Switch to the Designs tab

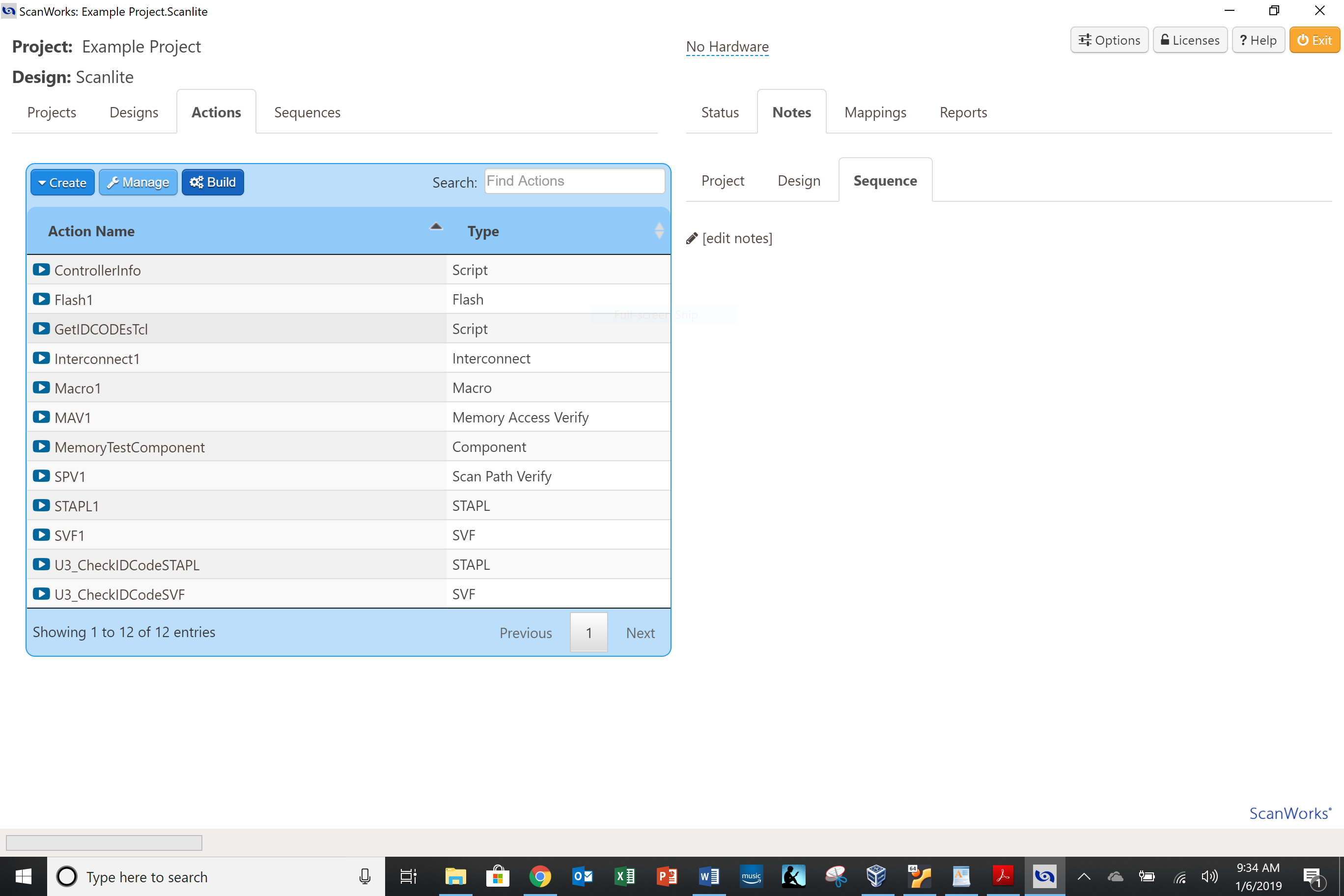coord(134,112)
